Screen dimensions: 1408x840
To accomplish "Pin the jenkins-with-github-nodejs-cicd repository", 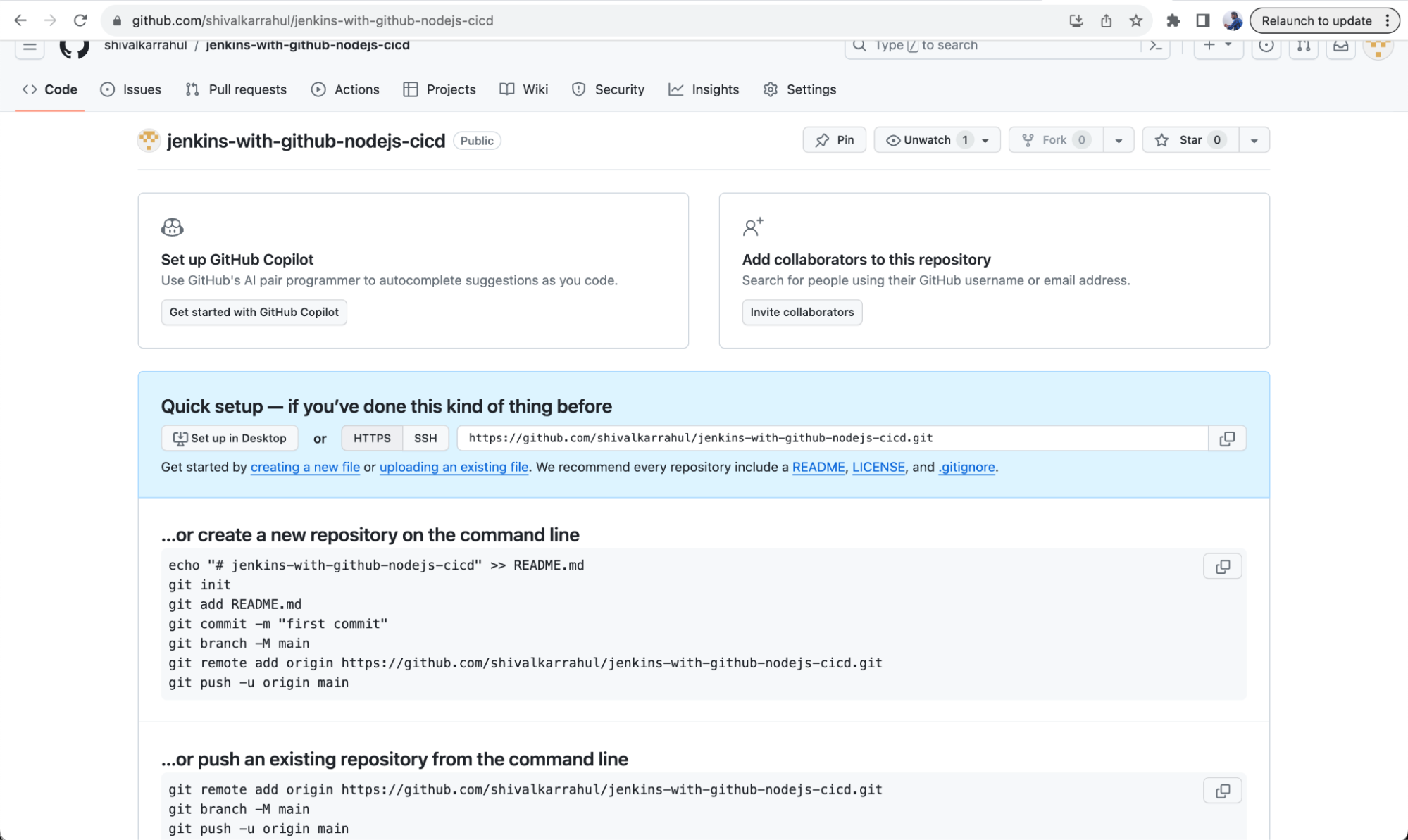I will click(x=834, y=139).
